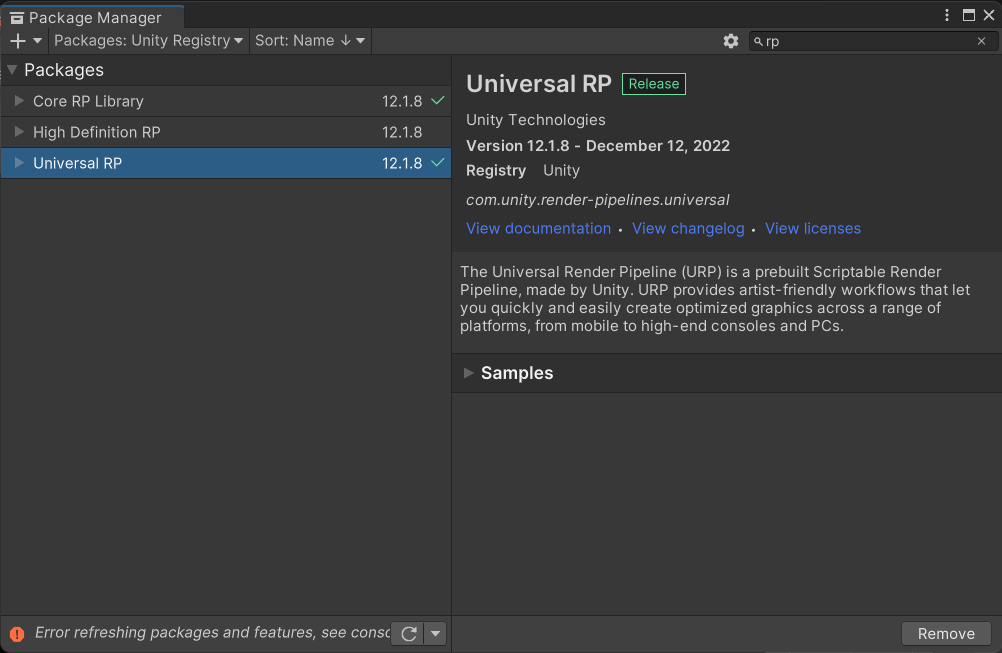
Task: Click the 12.1.8 version of High Definition RP
Action: pyautogui.click(x=402, y=132)
